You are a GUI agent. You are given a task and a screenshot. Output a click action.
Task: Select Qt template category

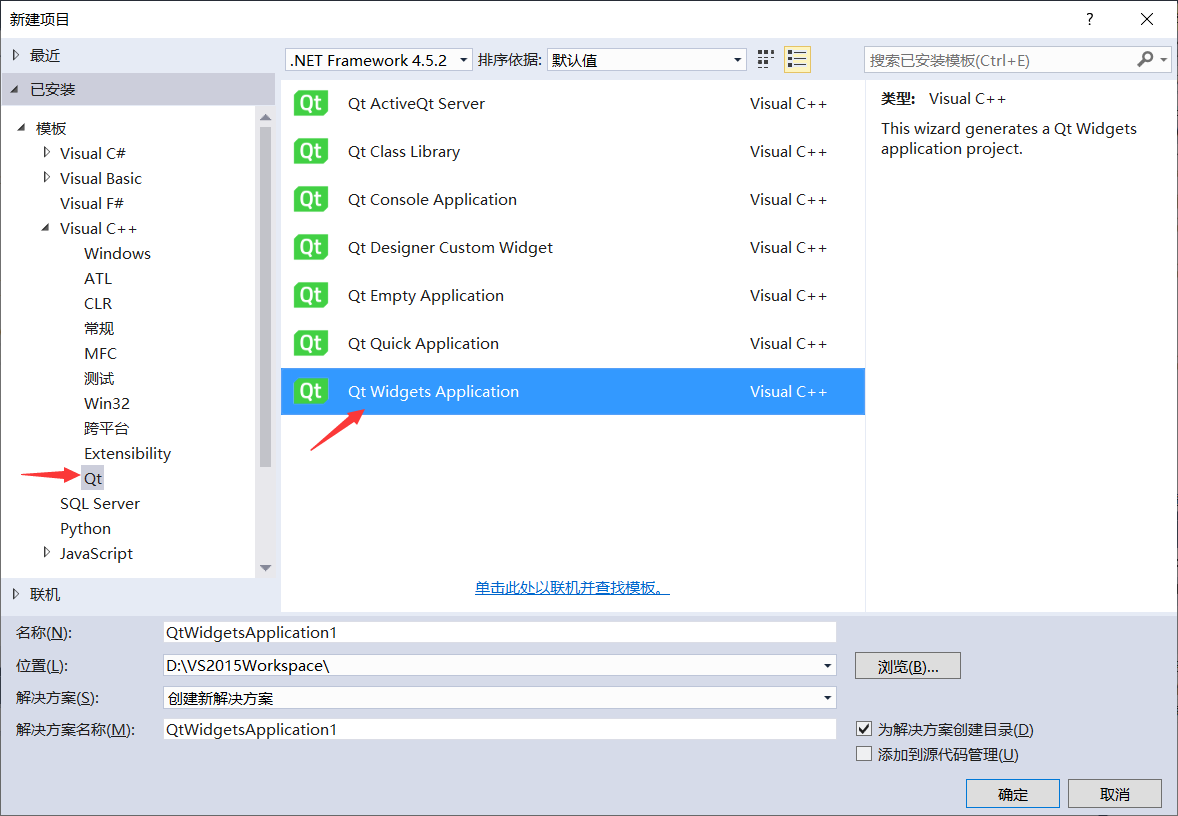[x=92, y=478]
